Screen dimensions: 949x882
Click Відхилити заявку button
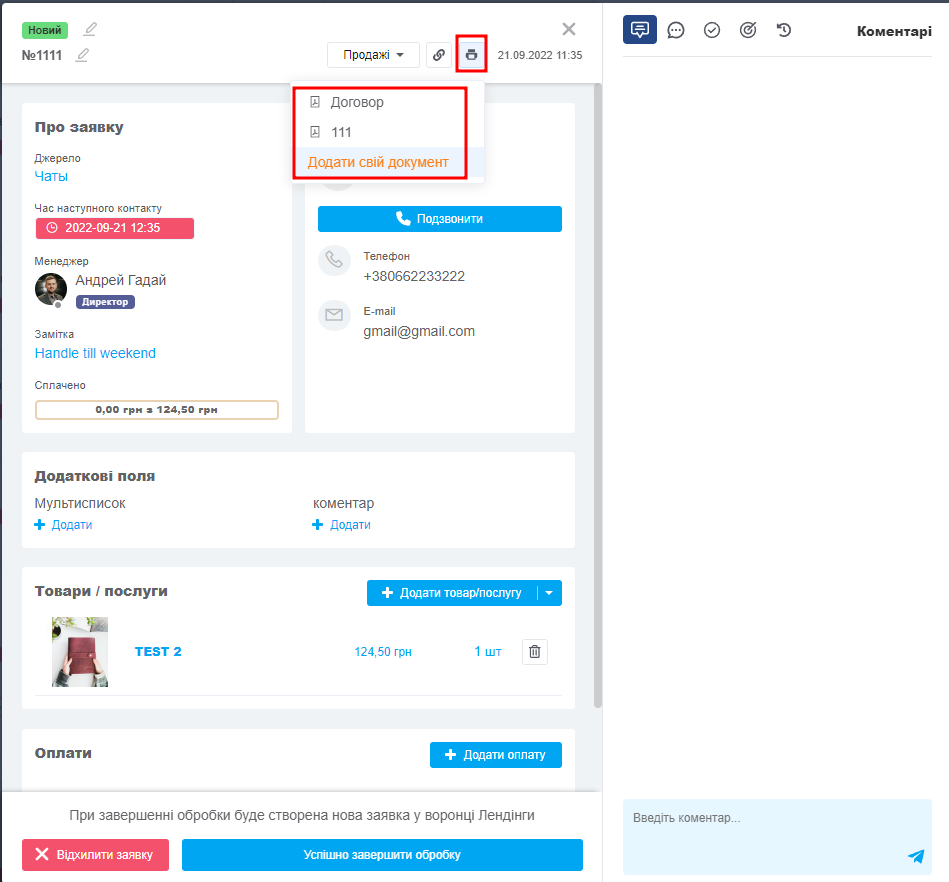pos(96,855)
